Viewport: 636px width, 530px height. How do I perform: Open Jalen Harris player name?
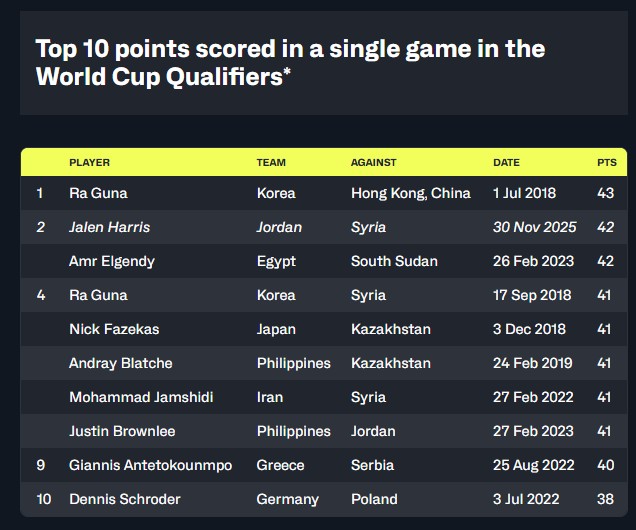click(x=109, y=227)
